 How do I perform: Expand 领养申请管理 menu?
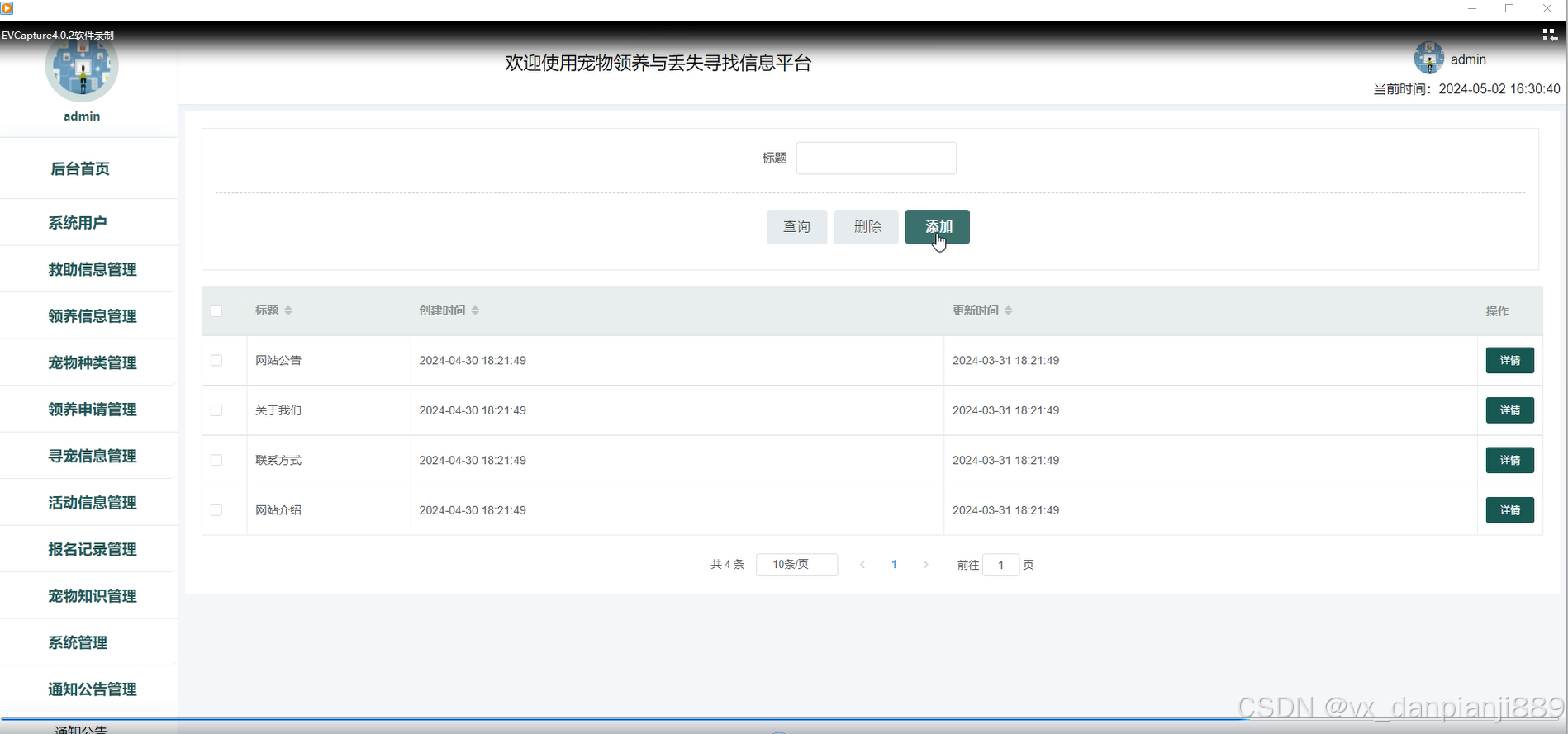point(88,410)
